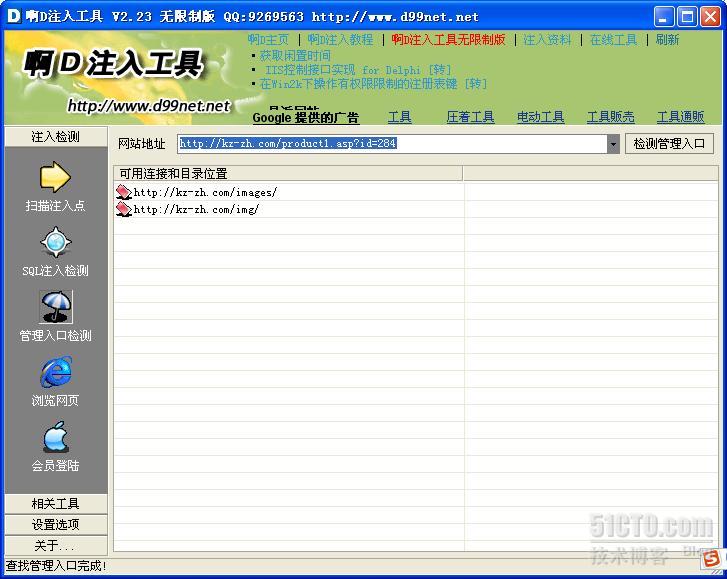Click the 刷新 link

pyautogui.click(x=667, y=40)
